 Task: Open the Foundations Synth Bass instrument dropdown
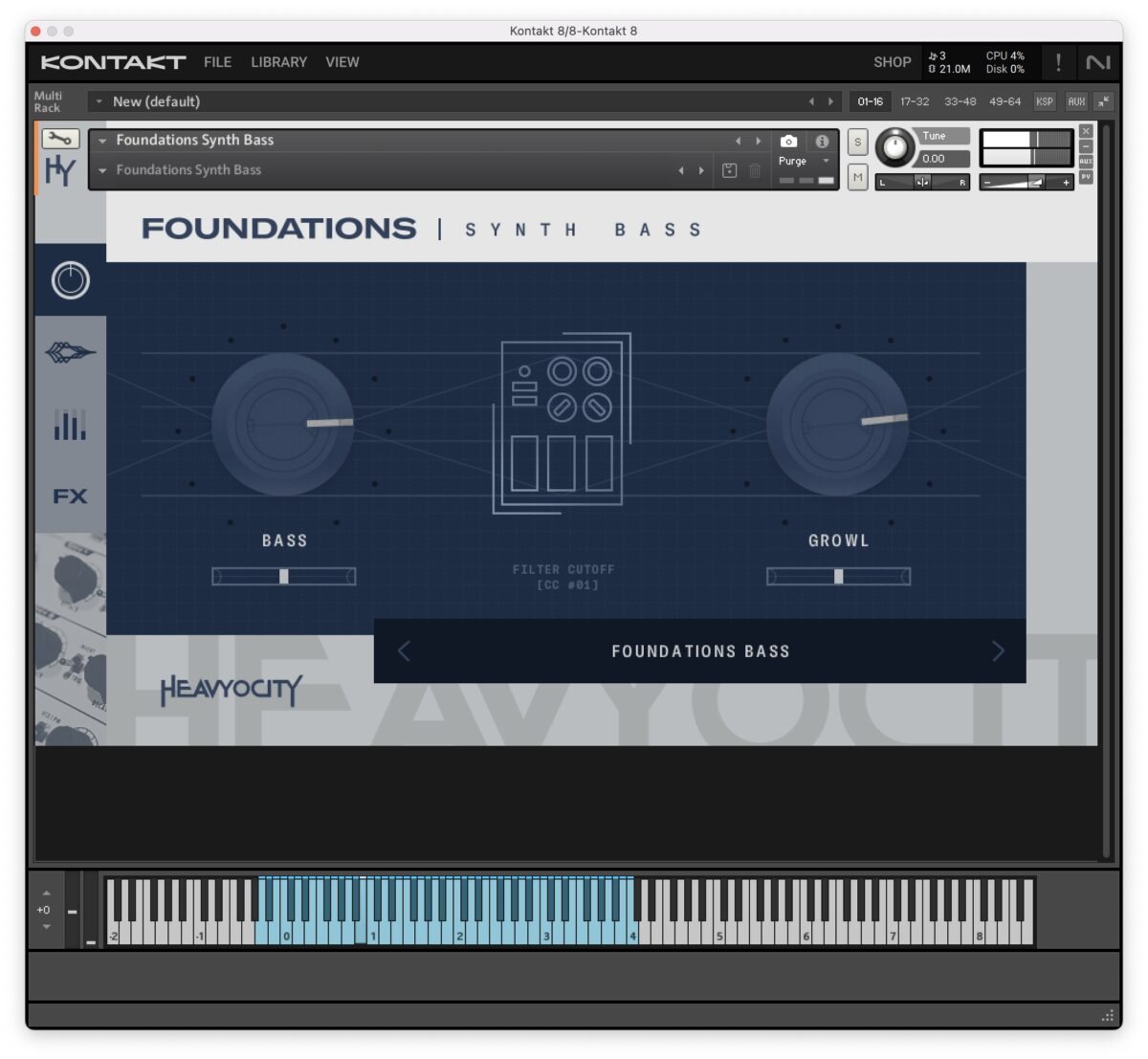click(102, 141)
